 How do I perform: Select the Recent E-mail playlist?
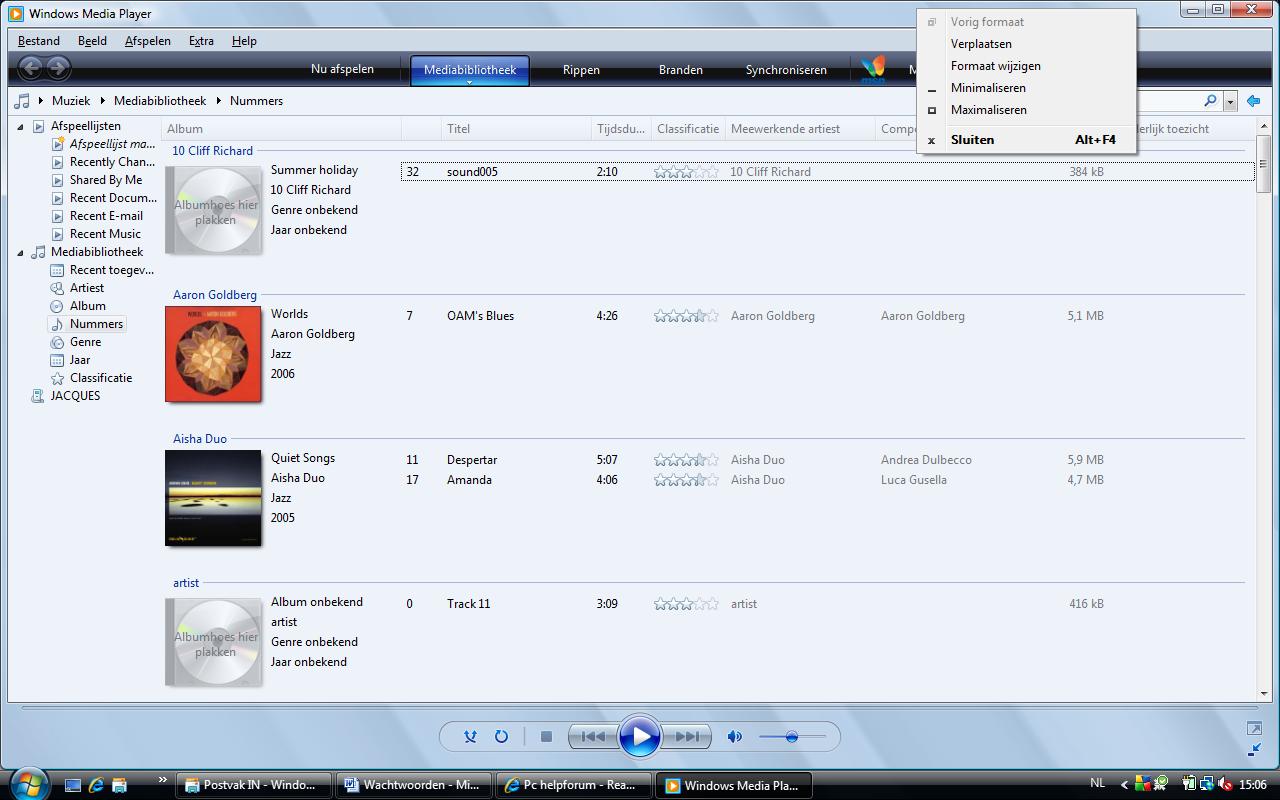pyautogui.click(x=97, y=216)
